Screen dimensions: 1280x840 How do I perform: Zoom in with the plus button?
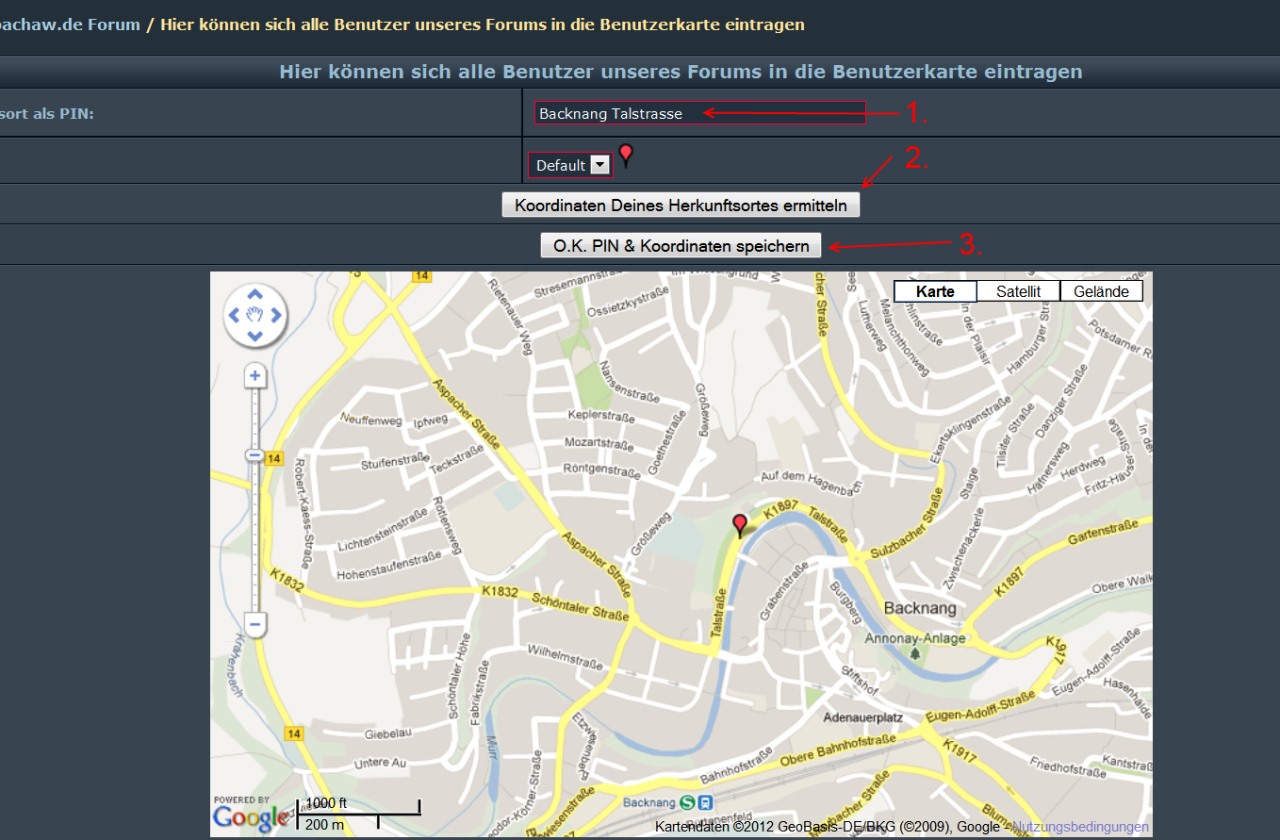click(255, 377)
